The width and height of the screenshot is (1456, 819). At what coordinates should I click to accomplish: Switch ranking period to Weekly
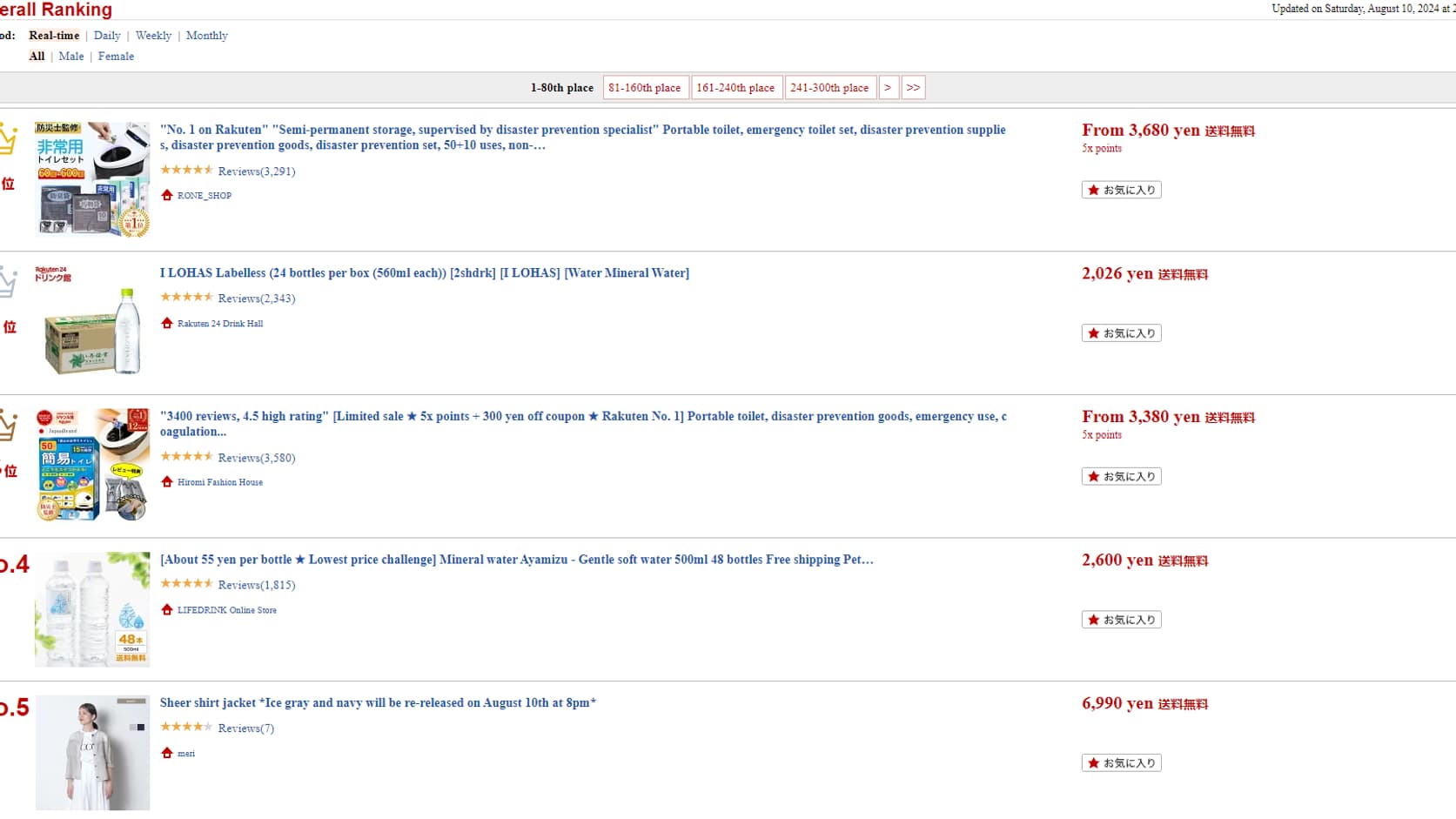point(153,36)
